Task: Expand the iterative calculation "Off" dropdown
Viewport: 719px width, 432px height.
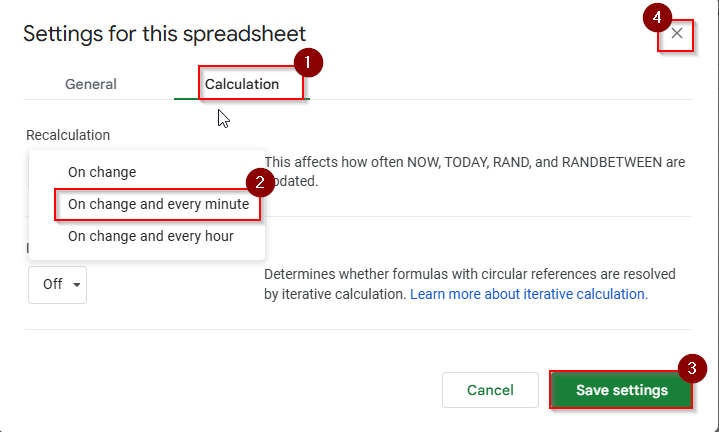Action: coord(57,284)
